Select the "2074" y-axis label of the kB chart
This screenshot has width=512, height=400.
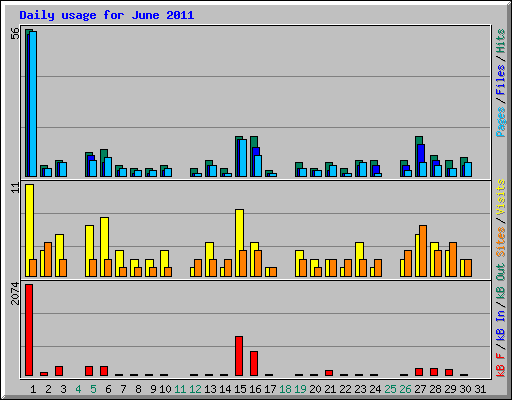point(15,293)
